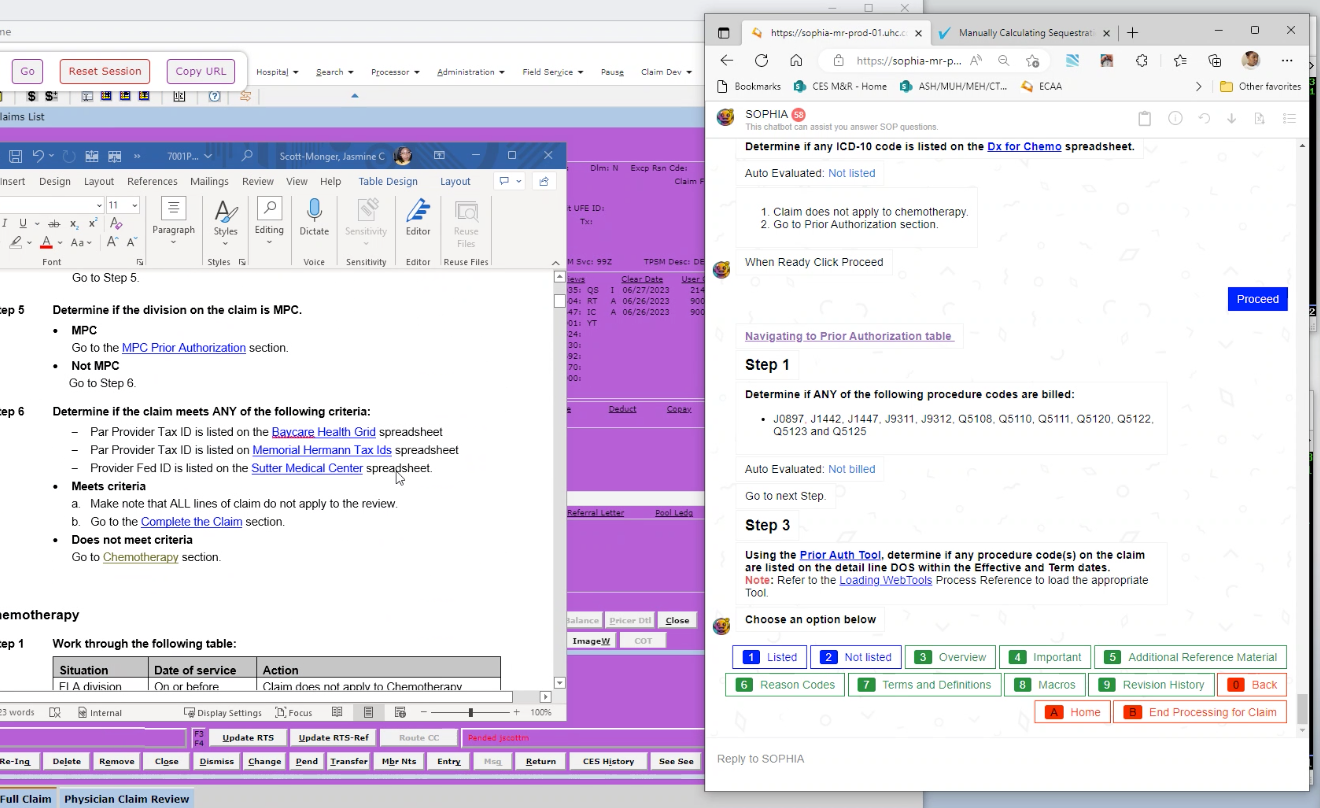Open Edge Collections icon
Image resolution: width=1320 pixels, height=808 pixels.
(x=1215, y=60)
